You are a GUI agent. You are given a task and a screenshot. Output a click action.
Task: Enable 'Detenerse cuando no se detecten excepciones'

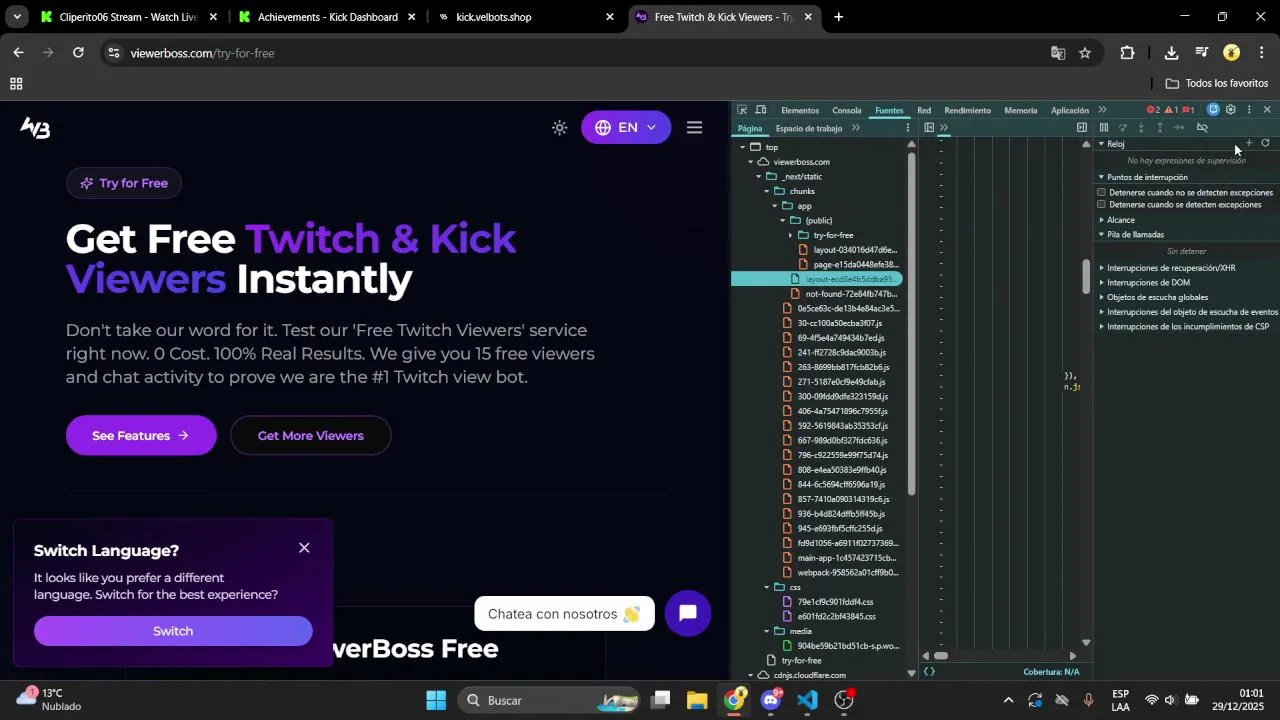1102,192
